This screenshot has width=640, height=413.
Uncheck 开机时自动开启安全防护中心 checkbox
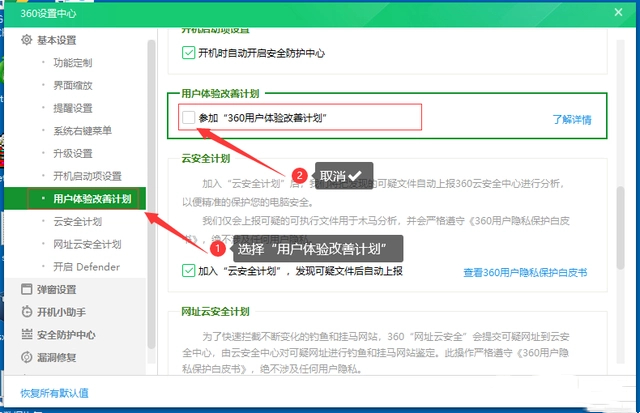point(188,53)
